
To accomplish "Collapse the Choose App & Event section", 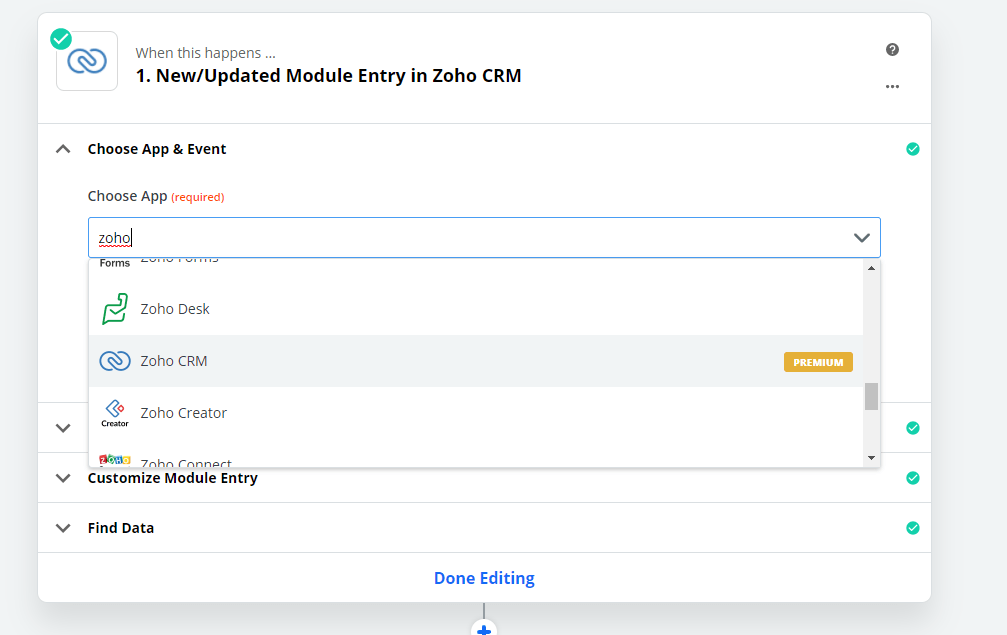I will click(63, 149).
